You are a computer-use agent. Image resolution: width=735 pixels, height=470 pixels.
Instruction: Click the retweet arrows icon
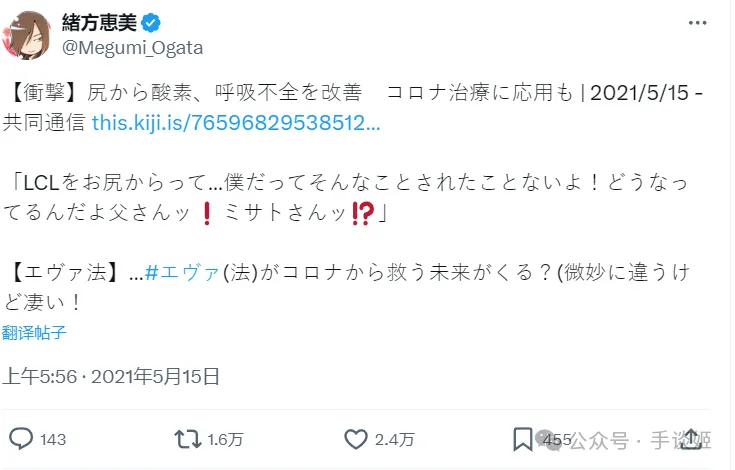(186, 438)
